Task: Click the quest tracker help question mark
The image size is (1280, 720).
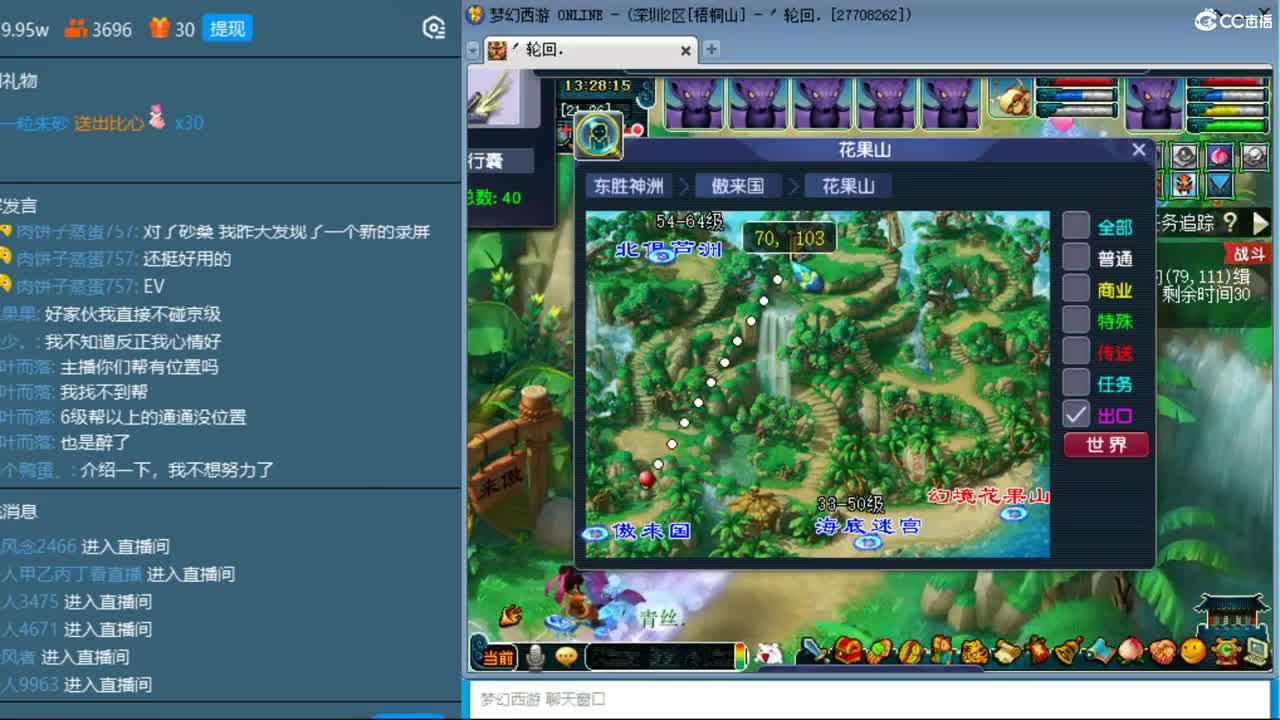Action: point(1231,222)
